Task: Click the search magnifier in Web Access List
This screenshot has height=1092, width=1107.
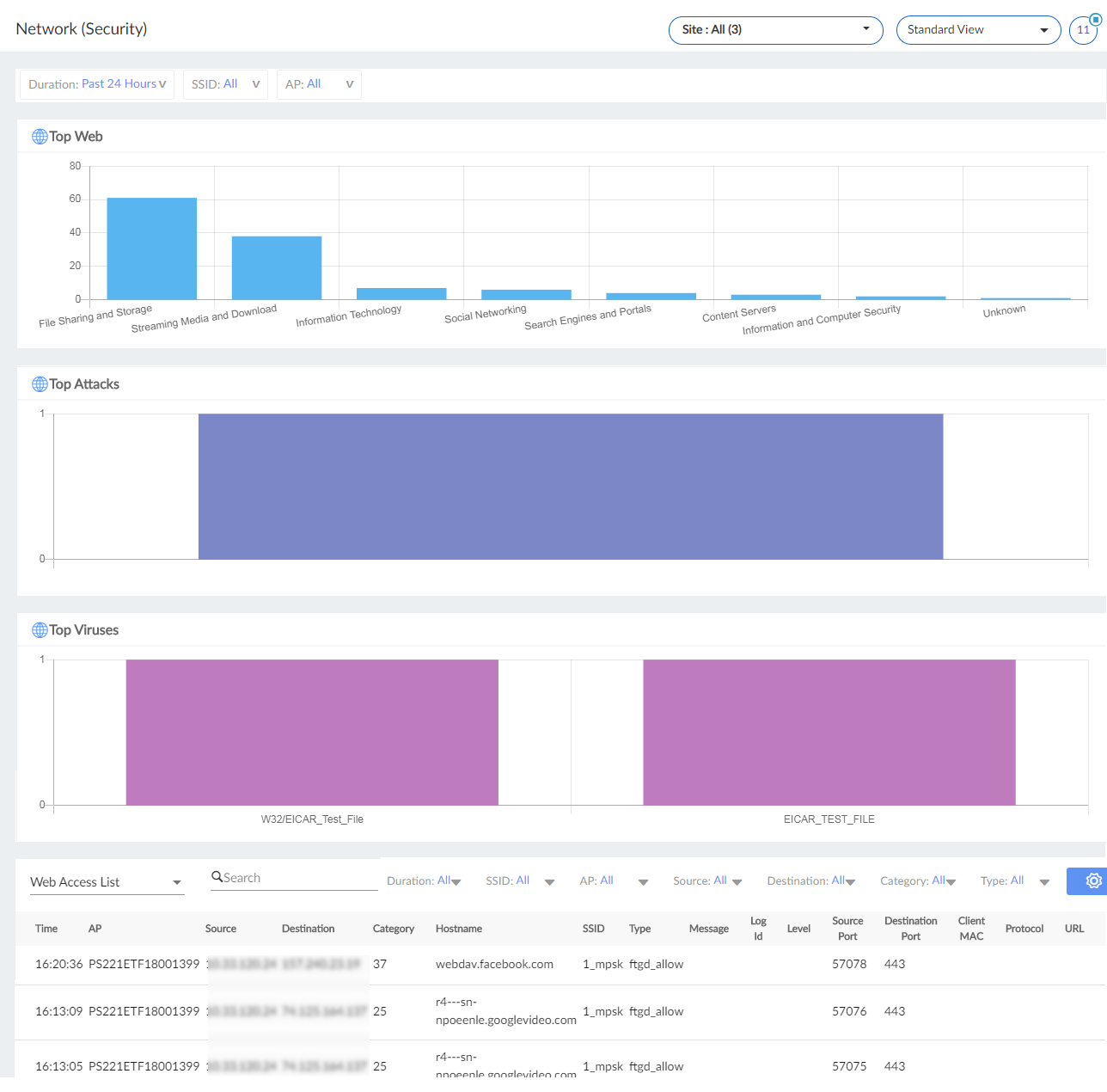Action: (x=215, y=877)
